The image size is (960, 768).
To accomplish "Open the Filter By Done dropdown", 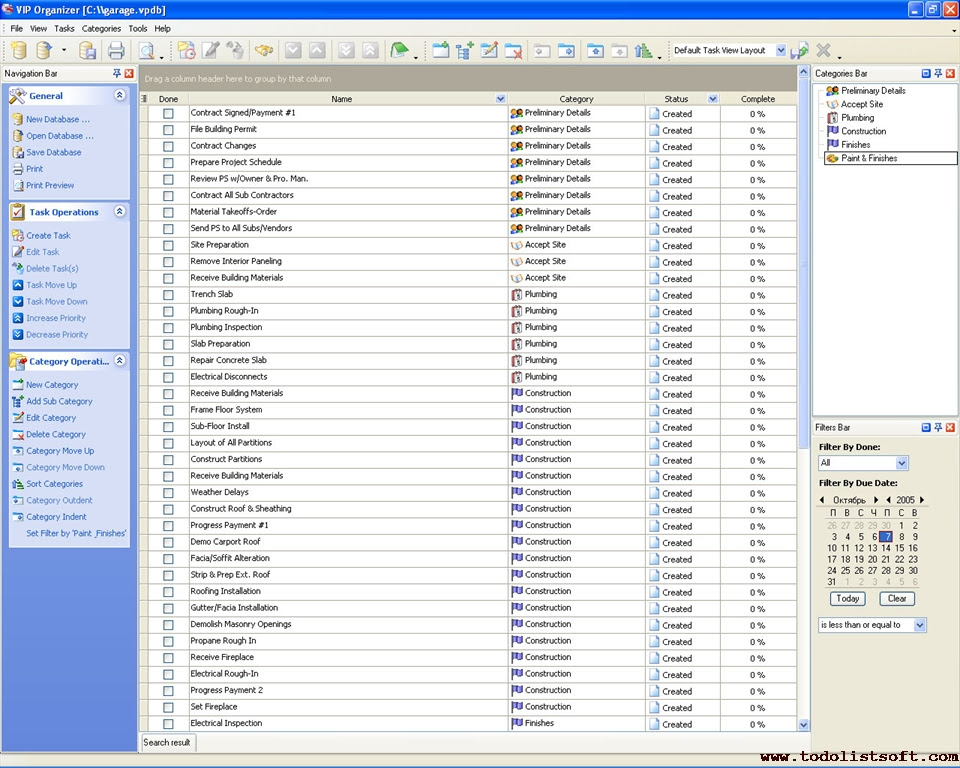I will (x=902, y=463).
